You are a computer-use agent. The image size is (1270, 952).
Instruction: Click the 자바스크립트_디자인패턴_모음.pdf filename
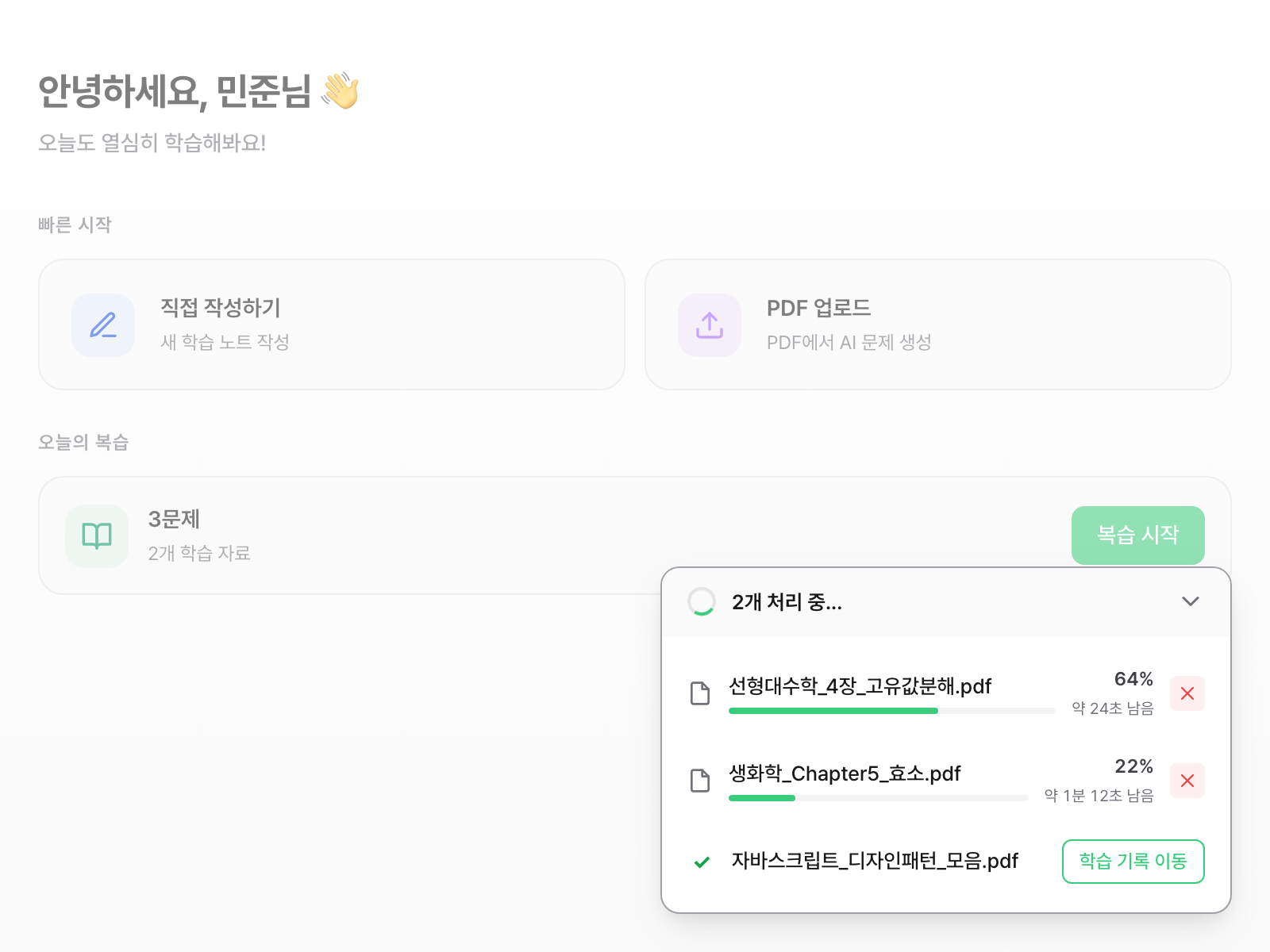(875, 861)
